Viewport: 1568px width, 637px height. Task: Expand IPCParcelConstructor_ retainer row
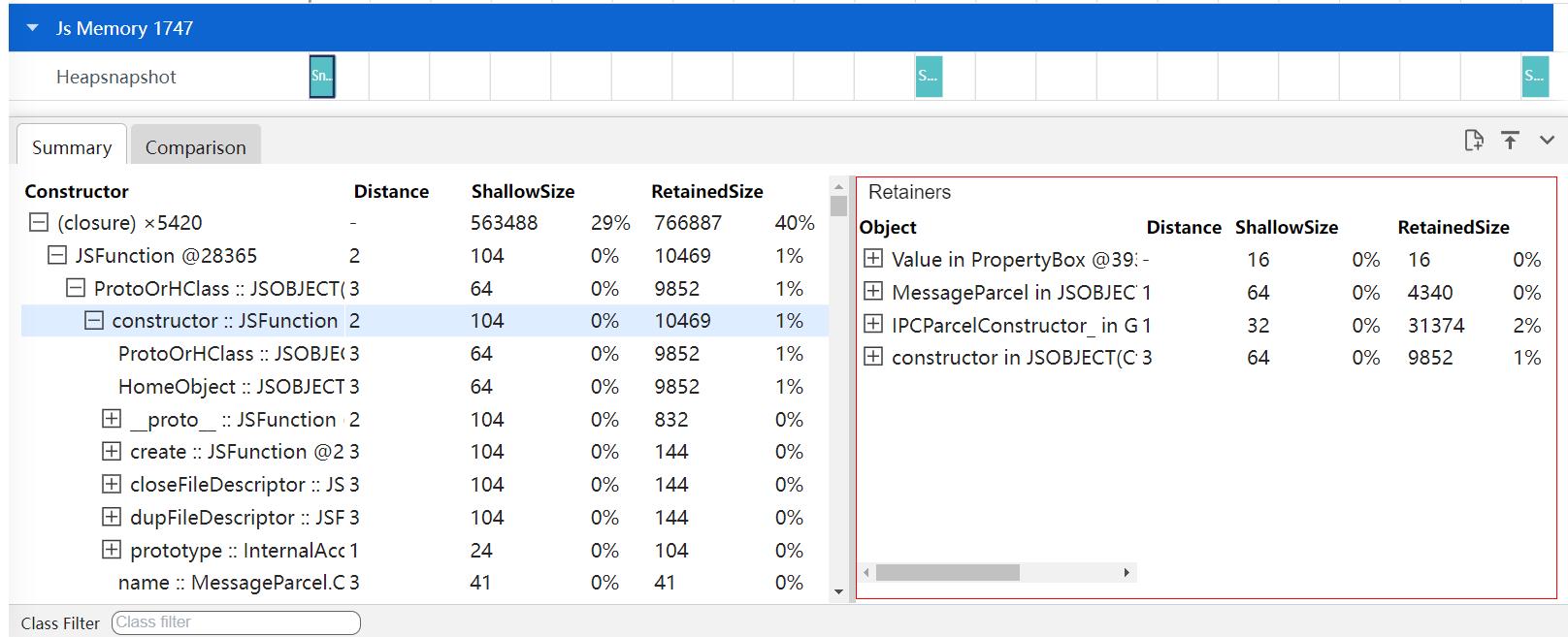tap(873, 325)
